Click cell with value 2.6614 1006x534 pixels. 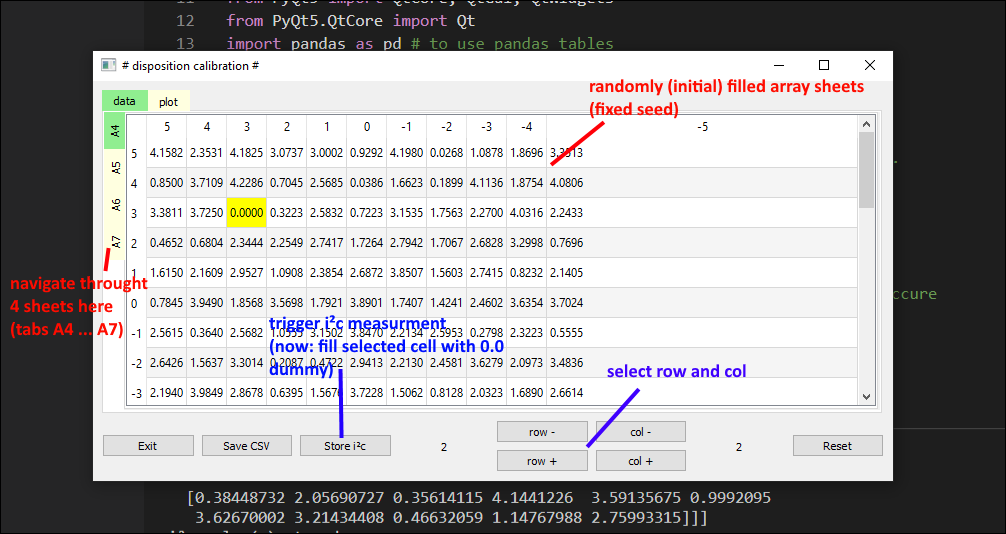pos(702,392)
